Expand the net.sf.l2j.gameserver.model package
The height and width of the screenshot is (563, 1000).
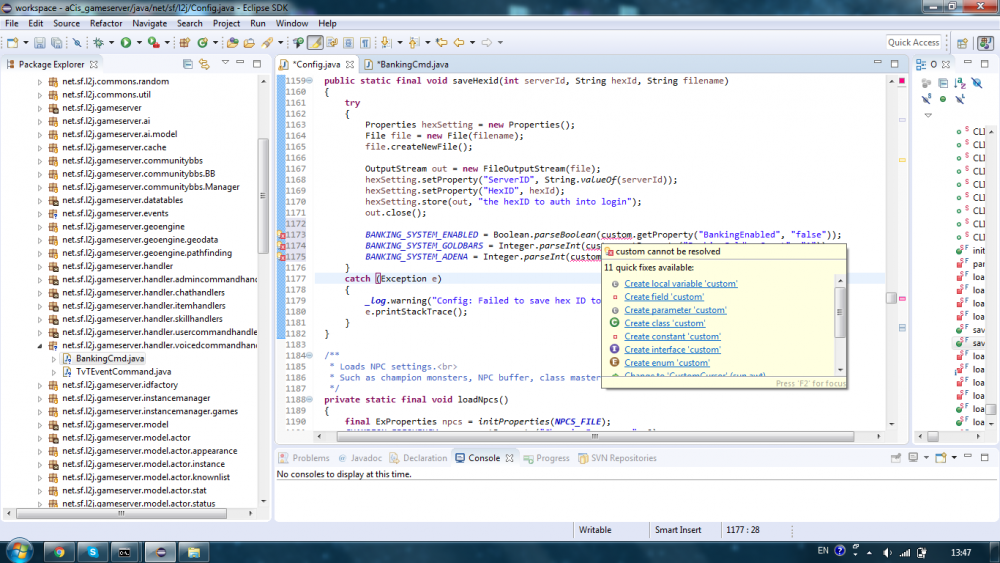pos(41,424)
